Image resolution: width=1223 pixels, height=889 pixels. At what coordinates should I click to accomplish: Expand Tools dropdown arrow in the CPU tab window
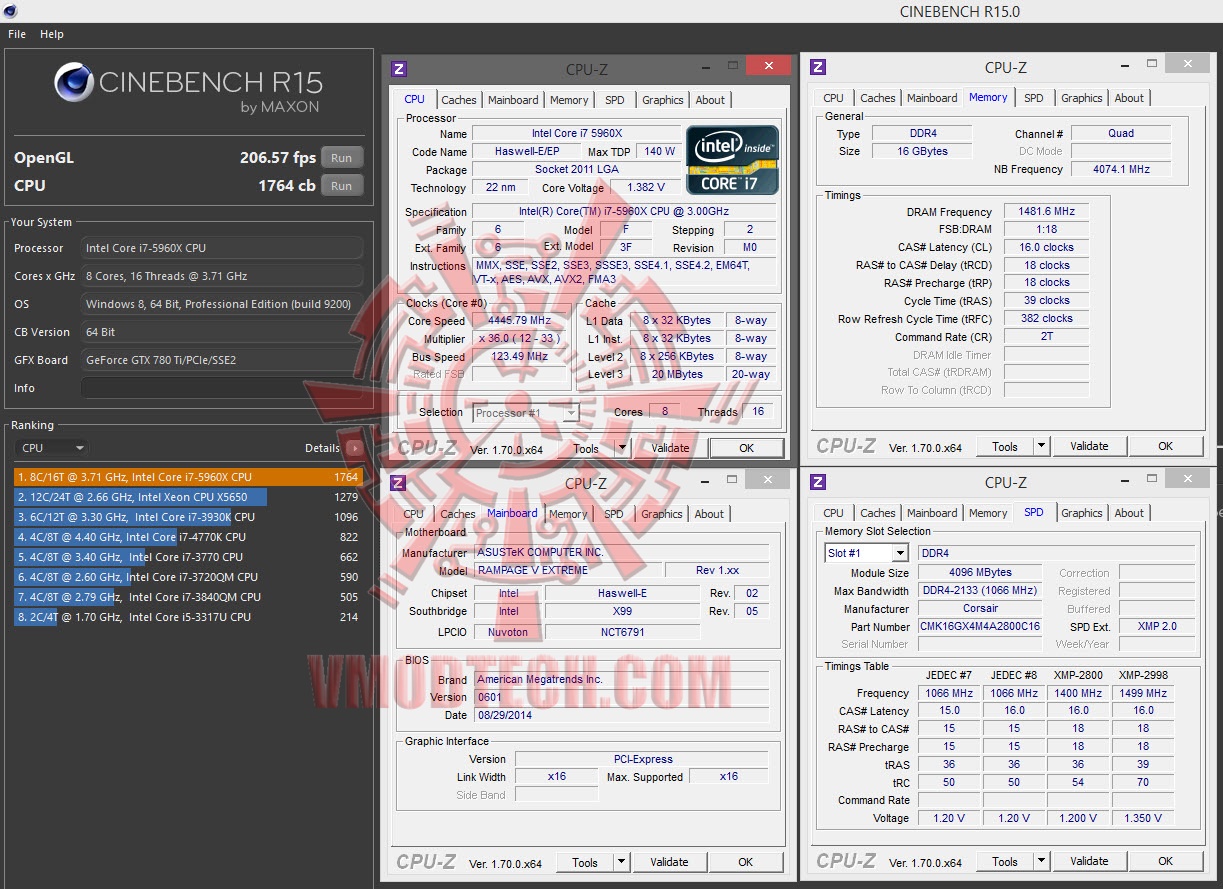click(622, 448)
